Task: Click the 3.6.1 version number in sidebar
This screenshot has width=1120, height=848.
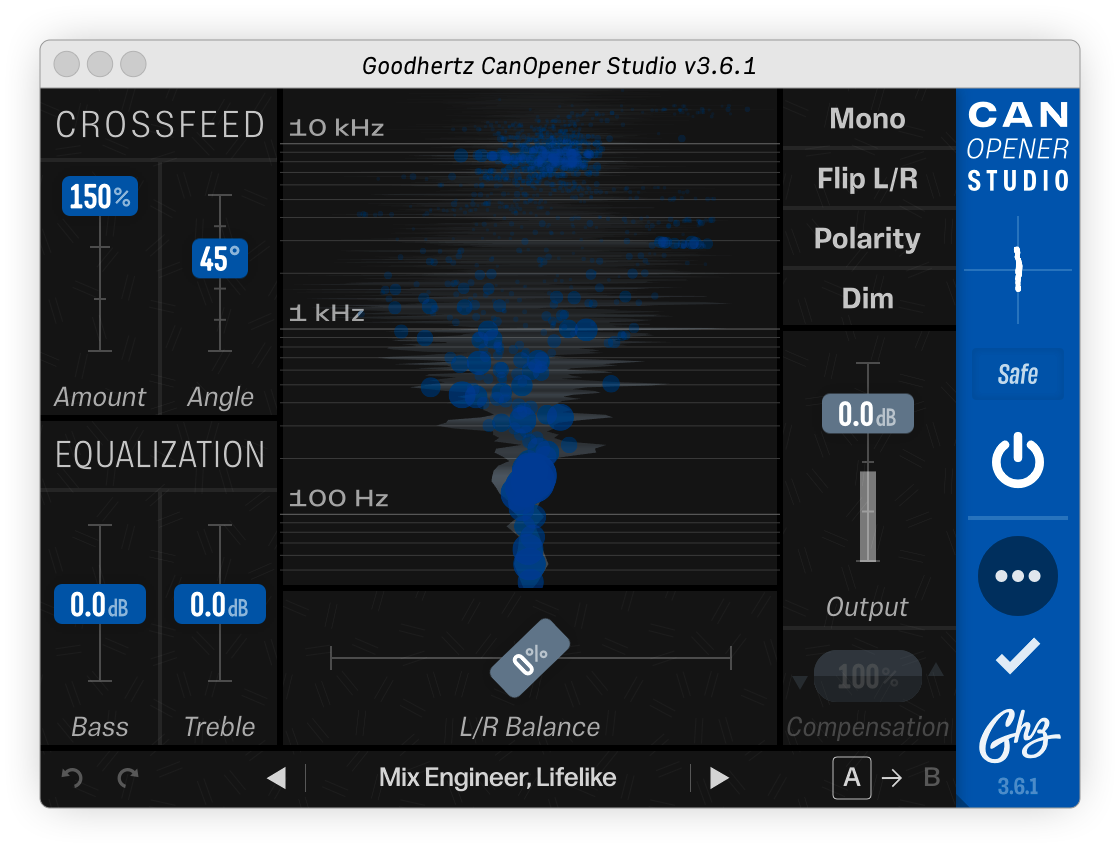Action: (1018, 787)
